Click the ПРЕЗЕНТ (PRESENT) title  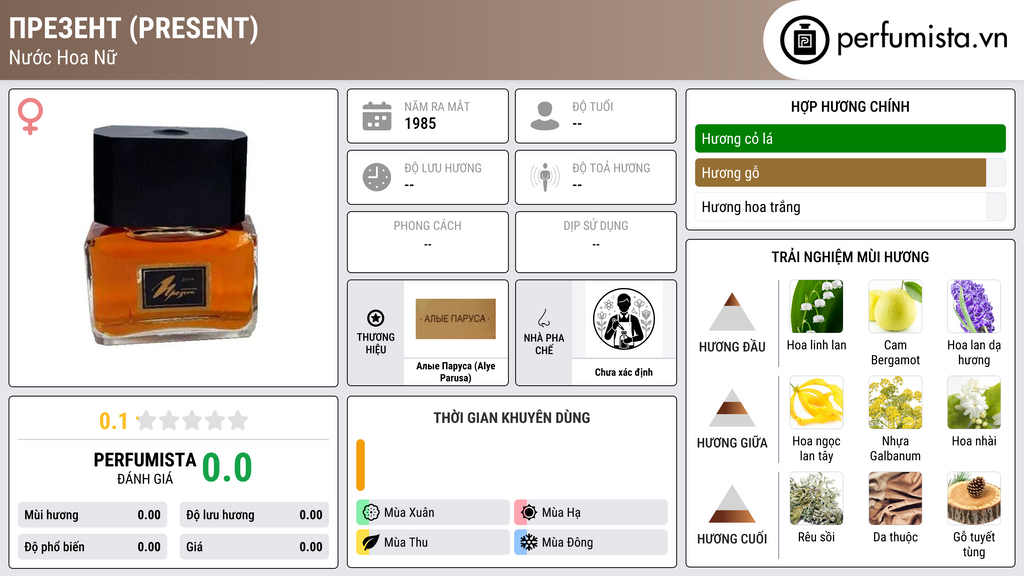tap(133, 28)
